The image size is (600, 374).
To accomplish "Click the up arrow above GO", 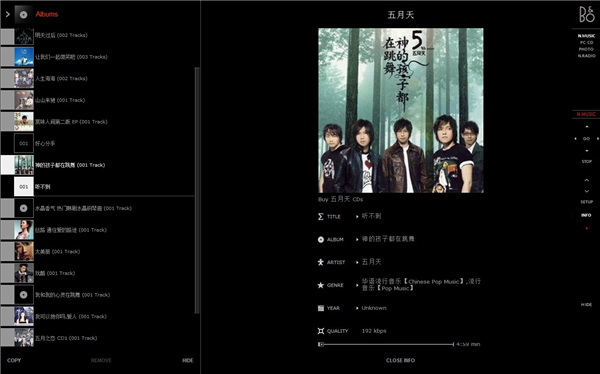I will click(587, 127).
